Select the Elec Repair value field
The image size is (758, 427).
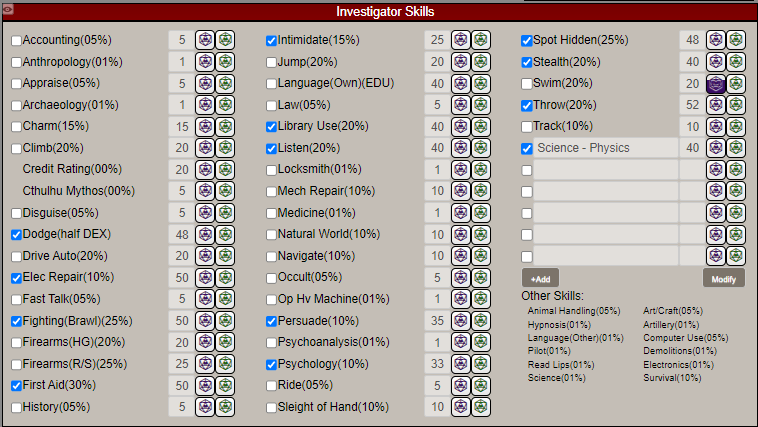[178, 277]
